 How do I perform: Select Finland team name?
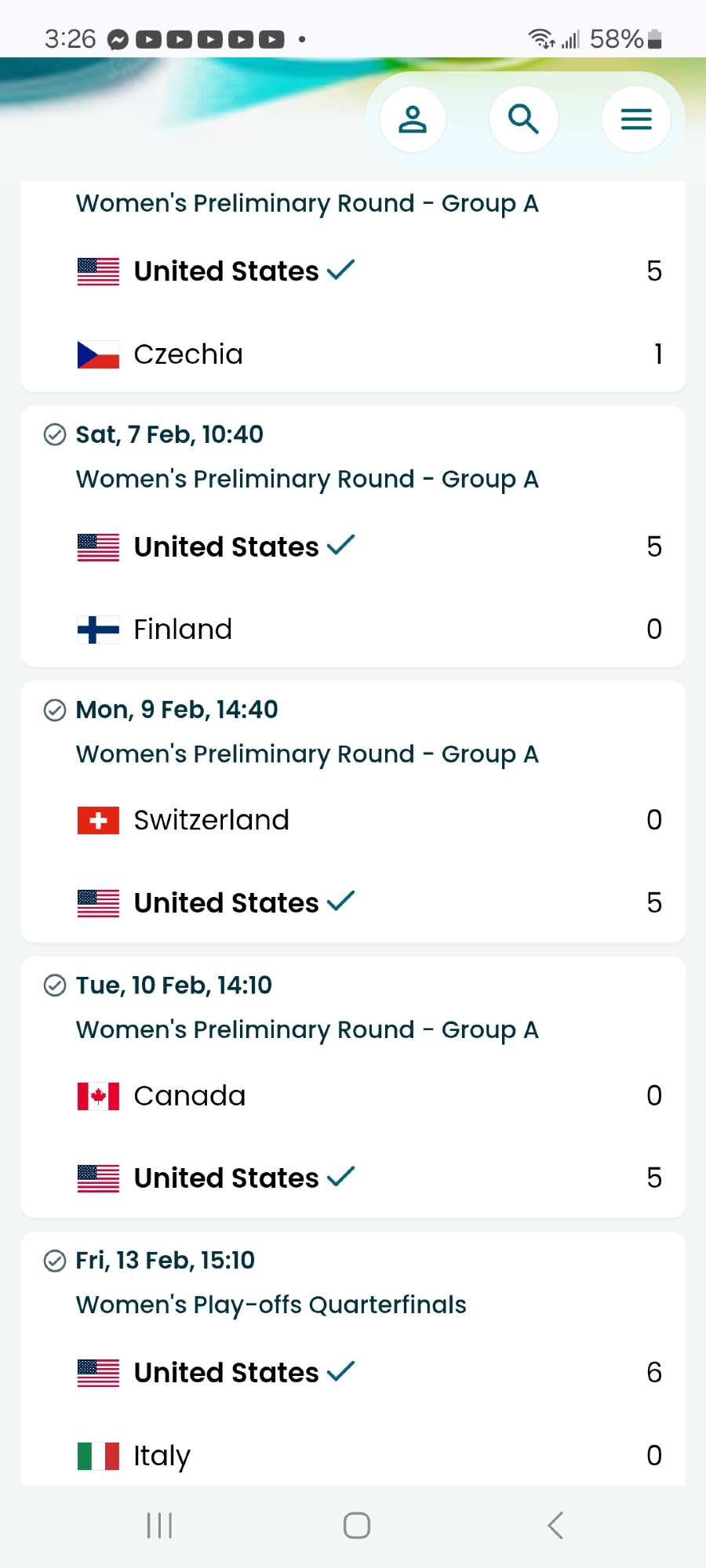click(183, 630)
